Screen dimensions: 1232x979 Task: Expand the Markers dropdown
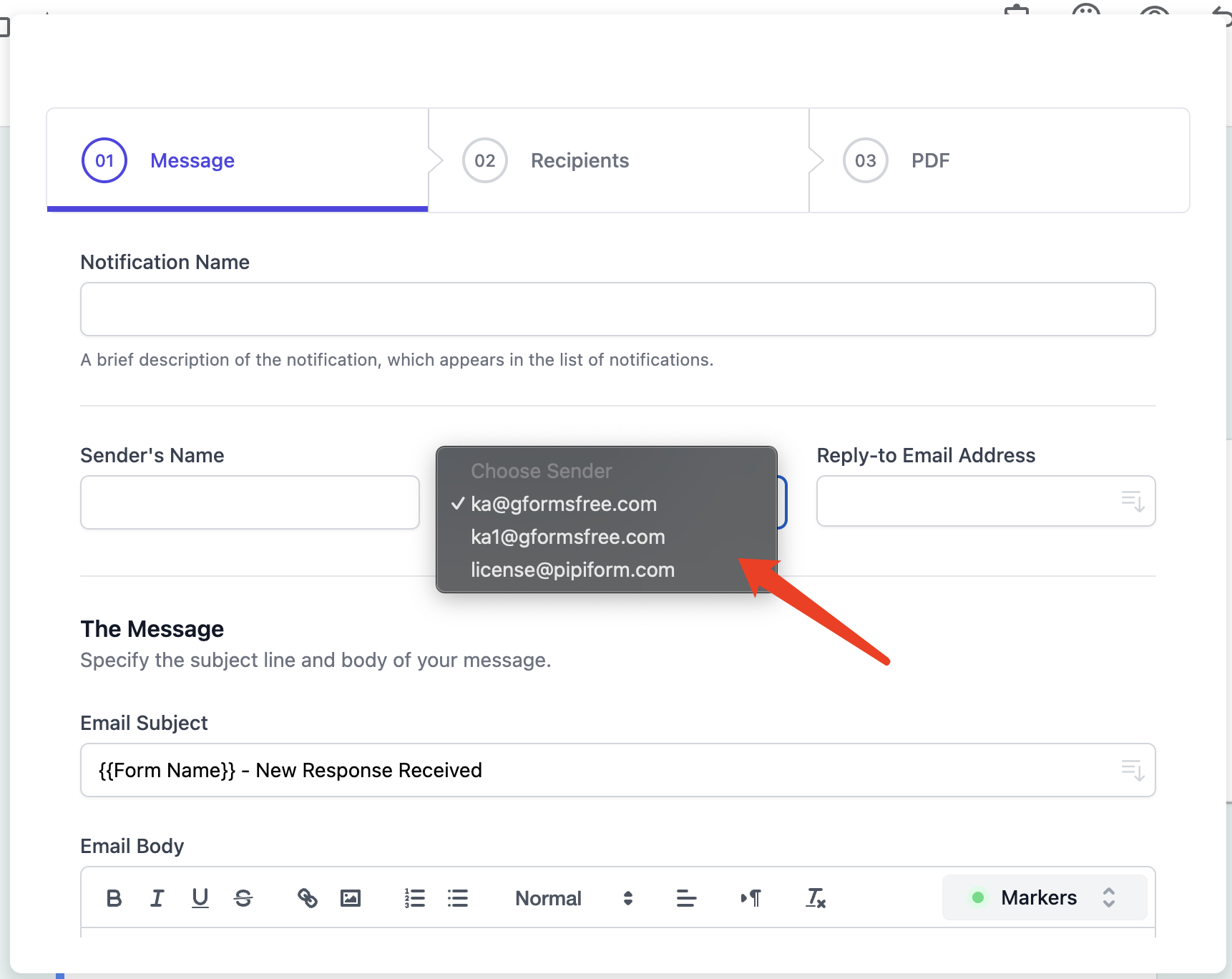tap(1044, 897)
